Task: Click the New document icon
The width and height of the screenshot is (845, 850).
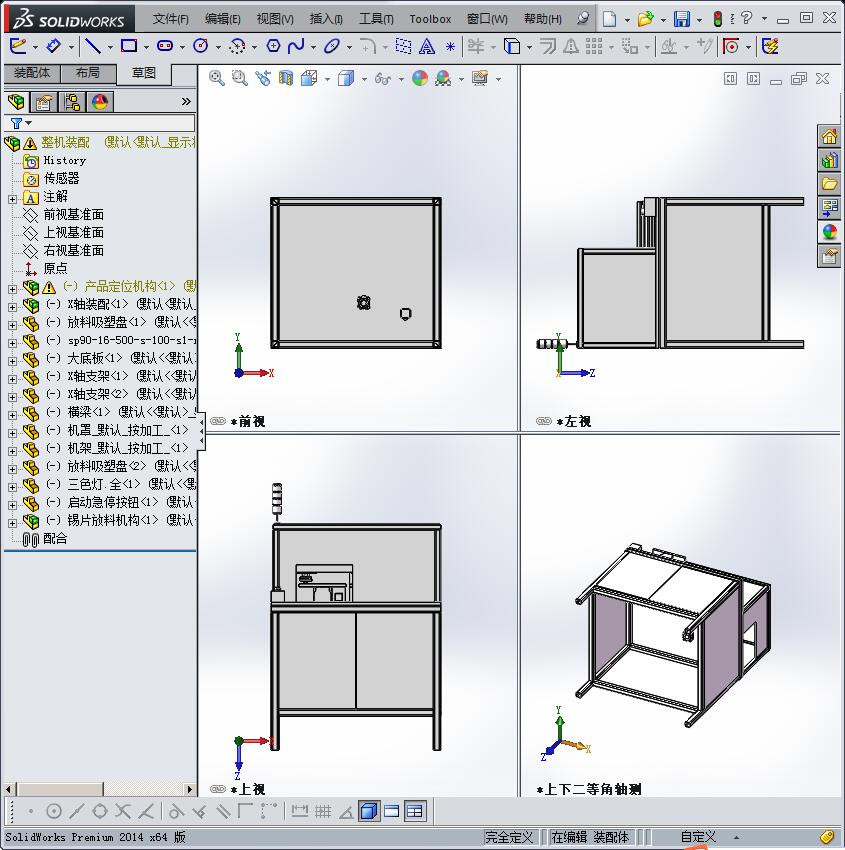Action: coord(610,19)
